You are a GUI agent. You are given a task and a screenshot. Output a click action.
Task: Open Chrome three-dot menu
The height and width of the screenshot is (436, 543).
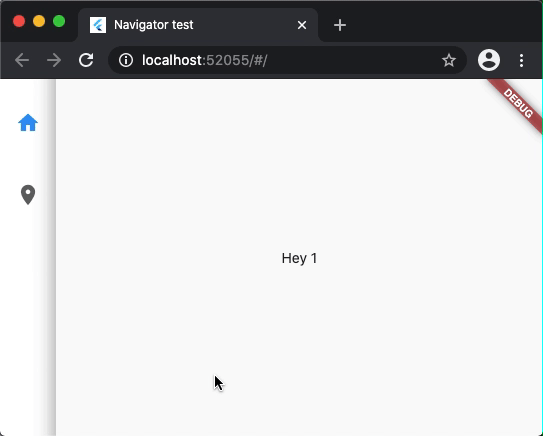(x=521, y=60)
